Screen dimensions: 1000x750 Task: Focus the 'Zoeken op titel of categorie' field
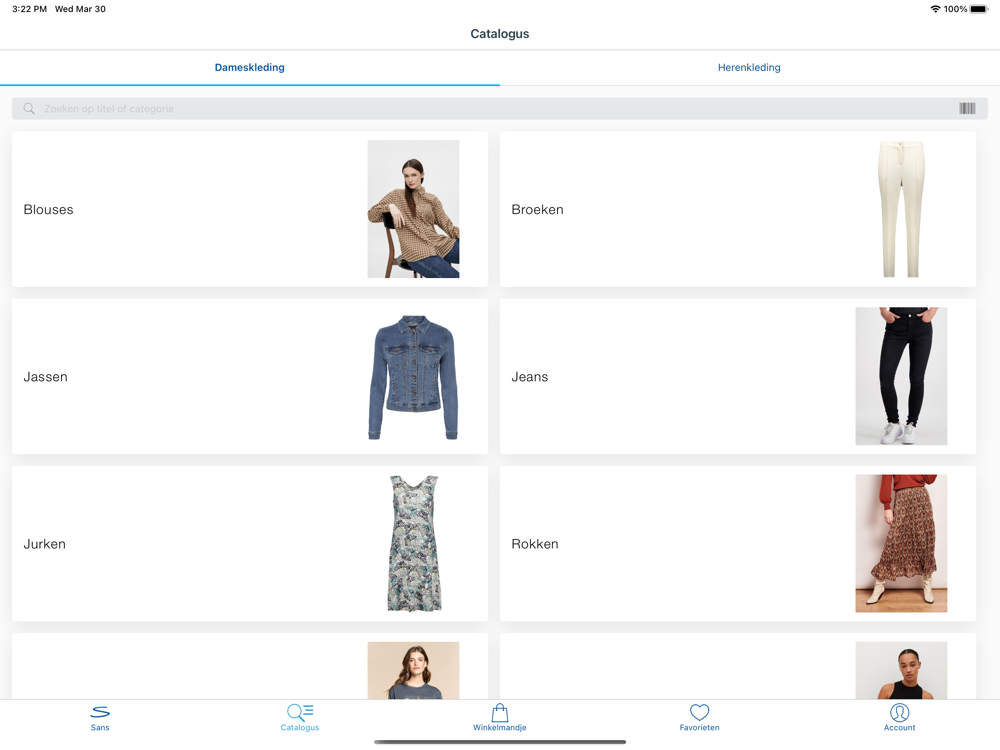click(x=500, y=108)
